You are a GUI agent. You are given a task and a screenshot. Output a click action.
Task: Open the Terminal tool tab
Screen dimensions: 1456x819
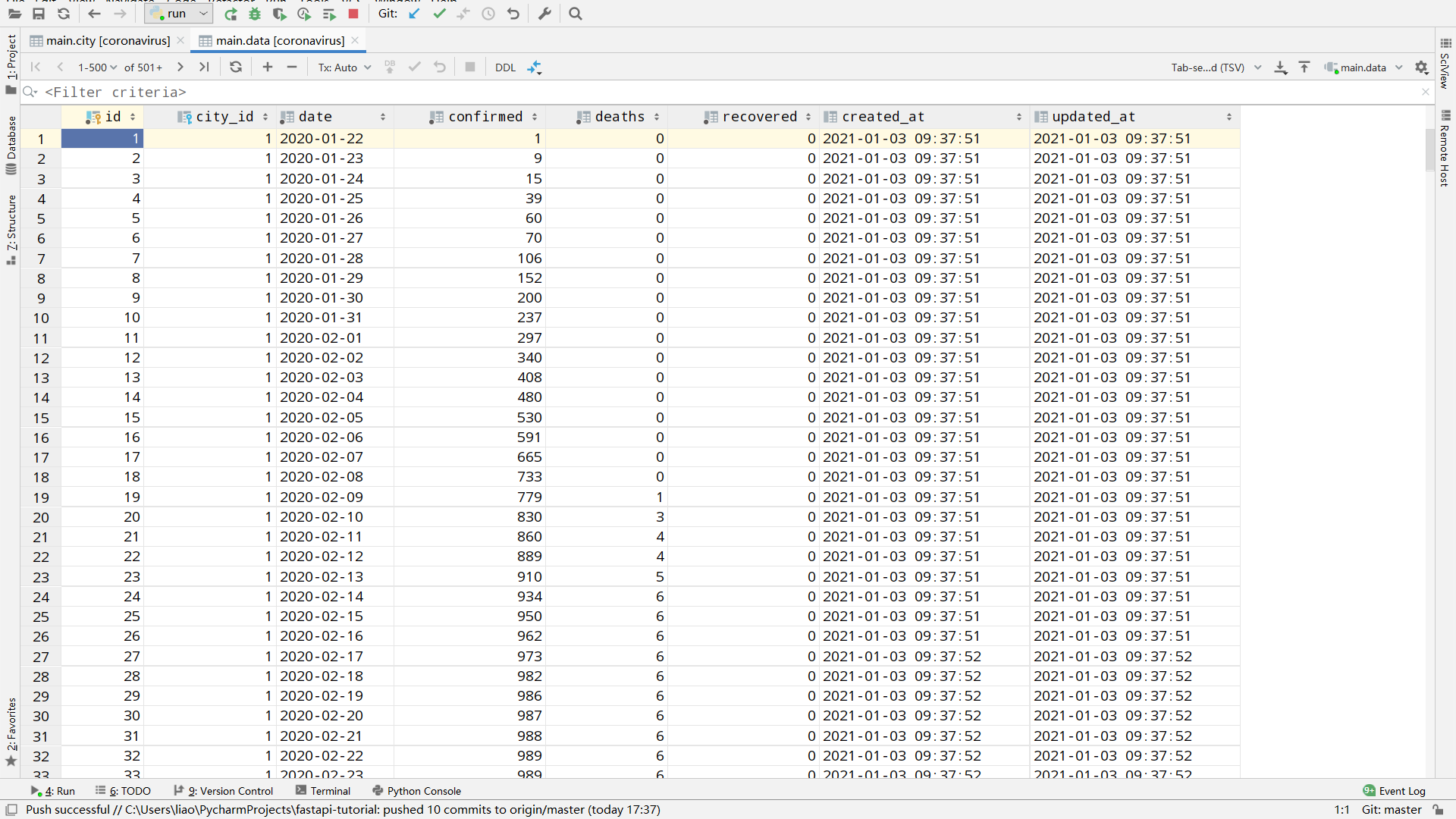click(x=323, y=791)
